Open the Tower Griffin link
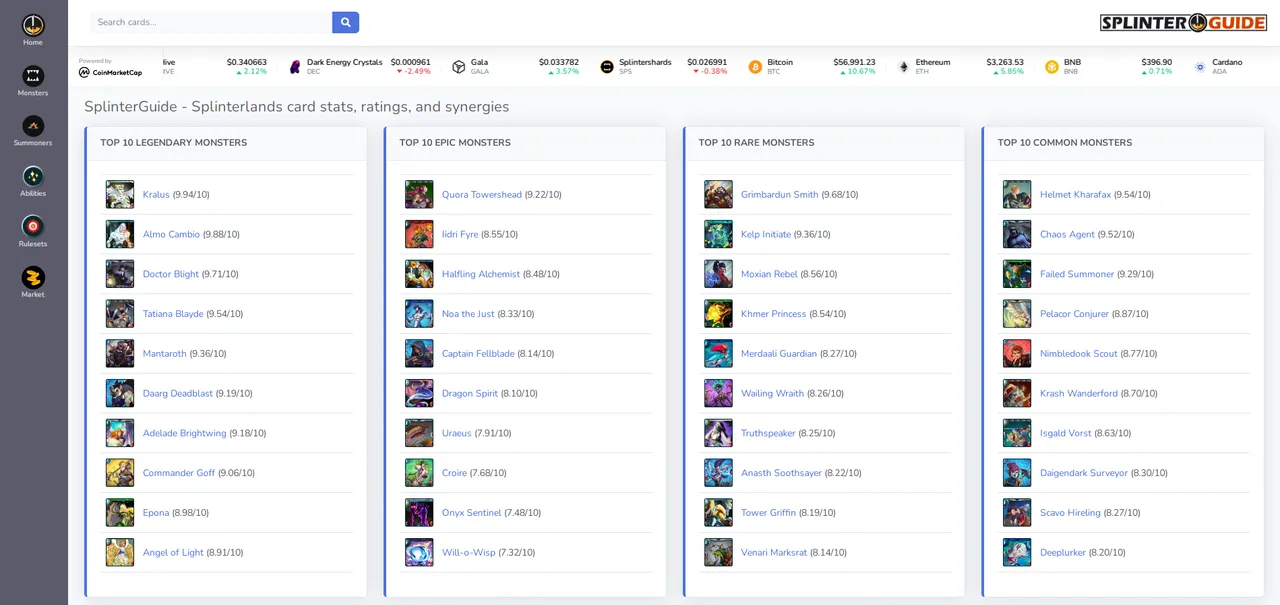Viewport: 1280px width, 605px height. pyautogui.click(x=768, y=513)
